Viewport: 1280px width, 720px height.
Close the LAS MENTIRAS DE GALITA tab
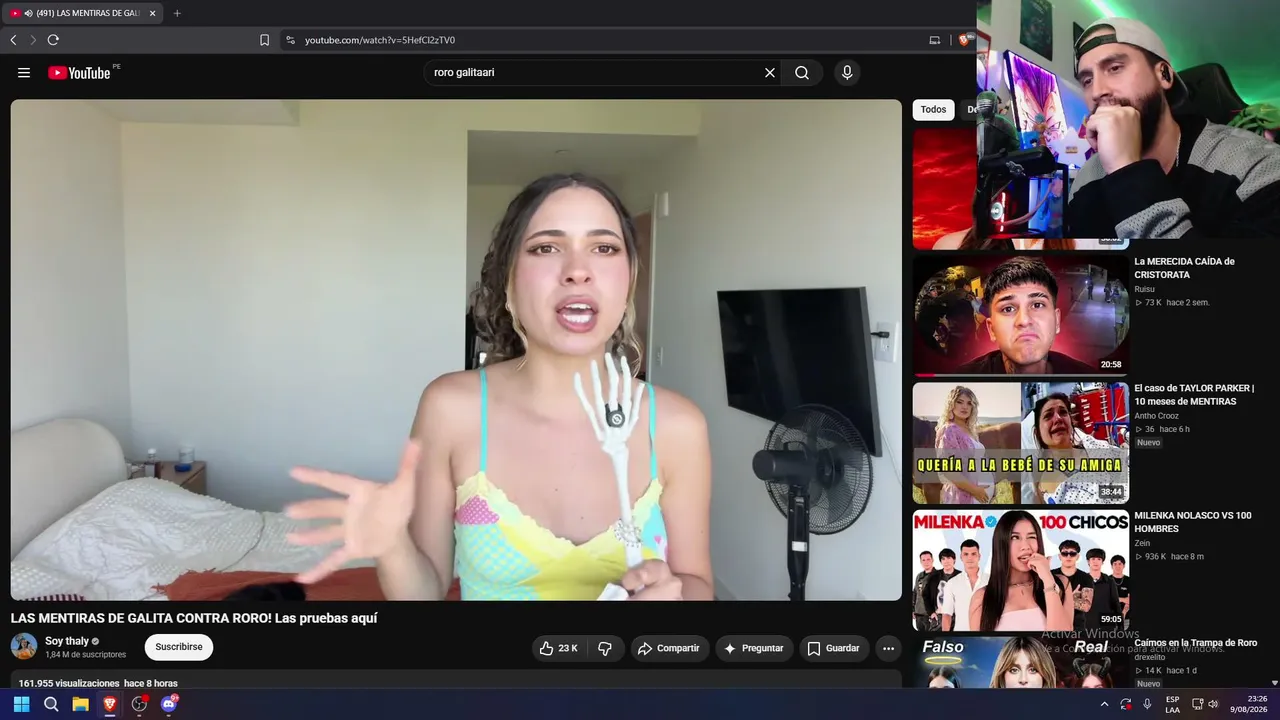(153, 13)
